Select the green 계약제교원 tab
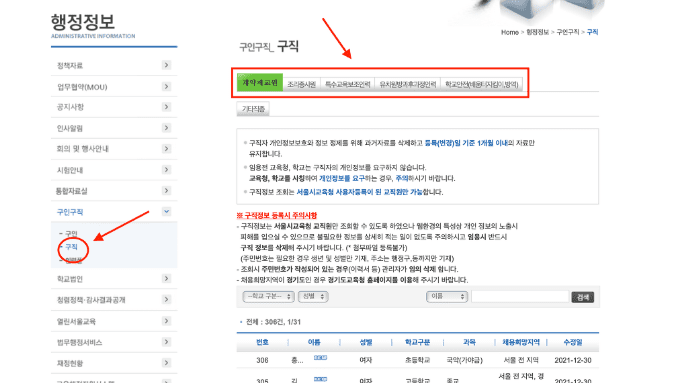This screenshot has width=694, height=383. 260,83
